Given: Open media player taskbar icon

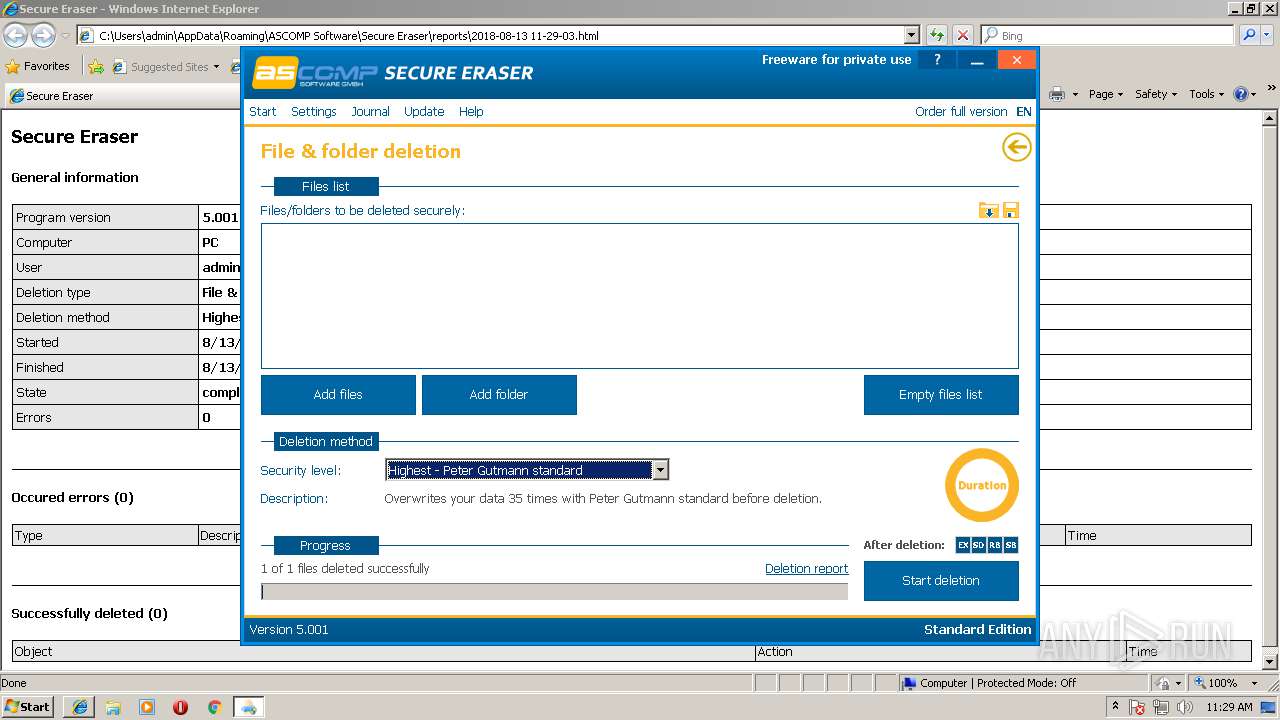Looking at the screenshot, I should 146,707.
